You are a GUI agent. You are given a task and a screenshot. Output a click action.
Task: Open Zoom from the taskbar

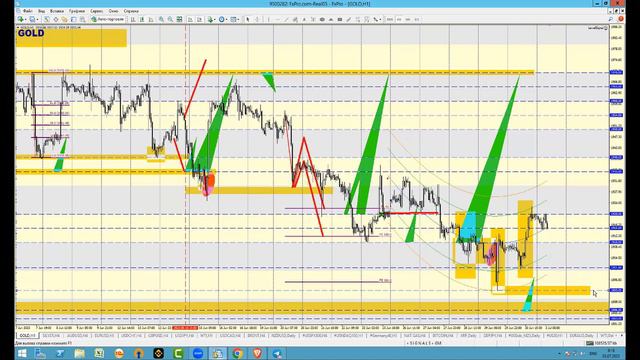198,353
